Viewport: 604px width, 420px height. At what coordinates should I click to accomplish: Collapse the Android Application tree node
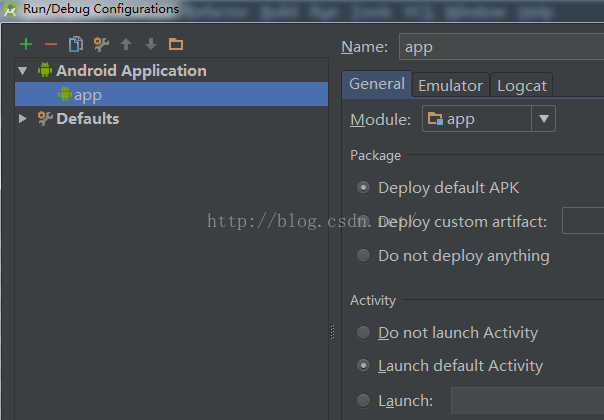[x=23, y=71]
